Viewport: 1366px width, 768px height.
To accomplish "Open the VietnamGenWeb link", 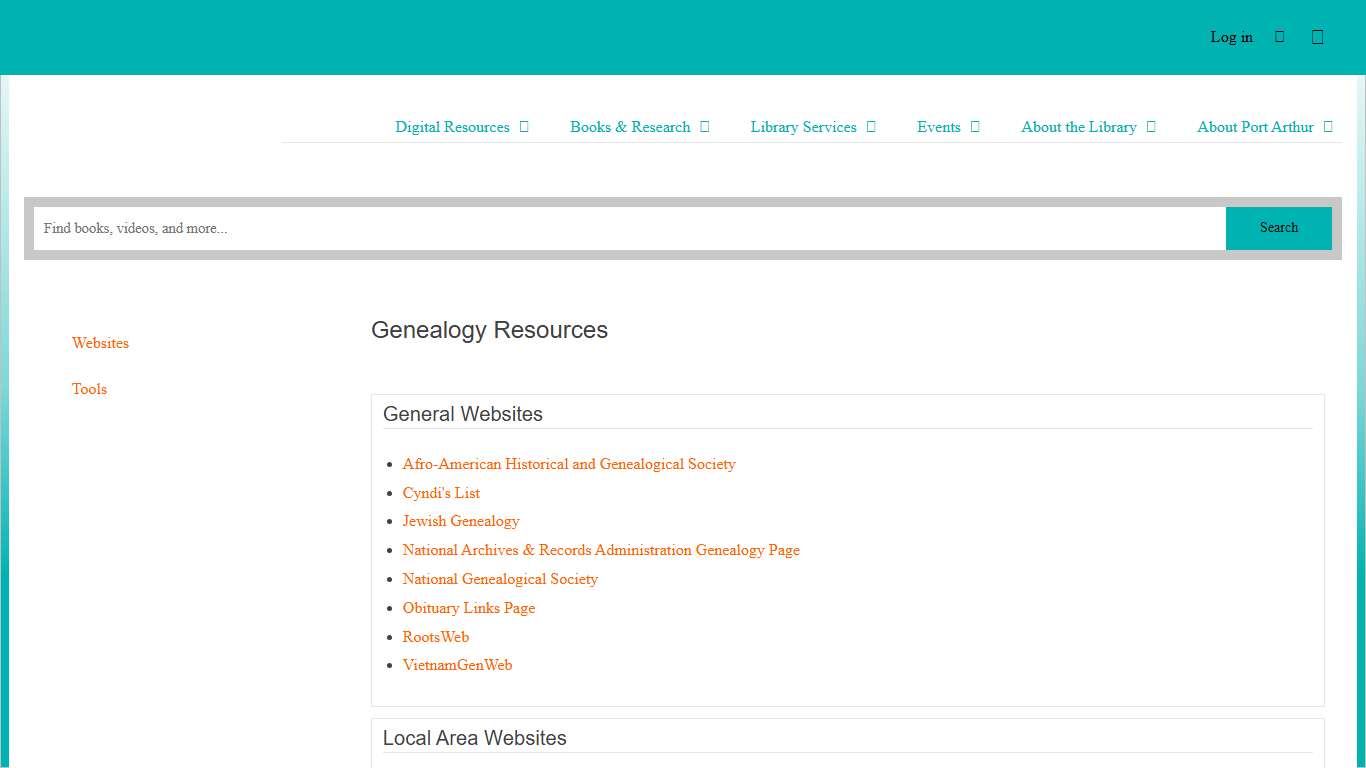I will 457,665.
